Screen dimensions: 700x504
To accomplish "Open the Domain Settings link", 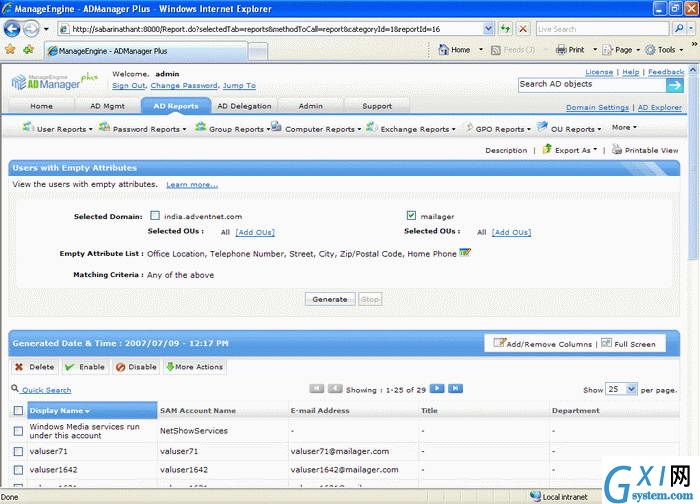I will [597, 108].
